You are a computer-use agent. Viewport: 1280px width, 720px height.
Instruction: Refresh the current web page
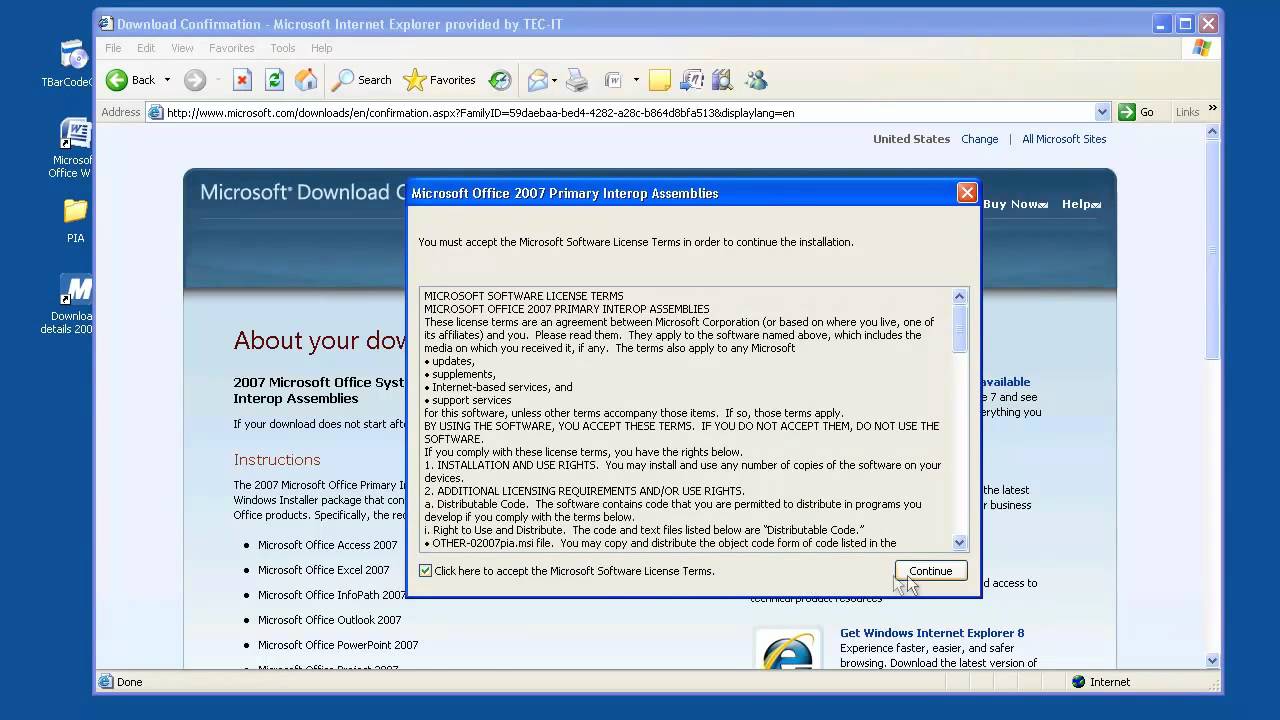[274, 80]
